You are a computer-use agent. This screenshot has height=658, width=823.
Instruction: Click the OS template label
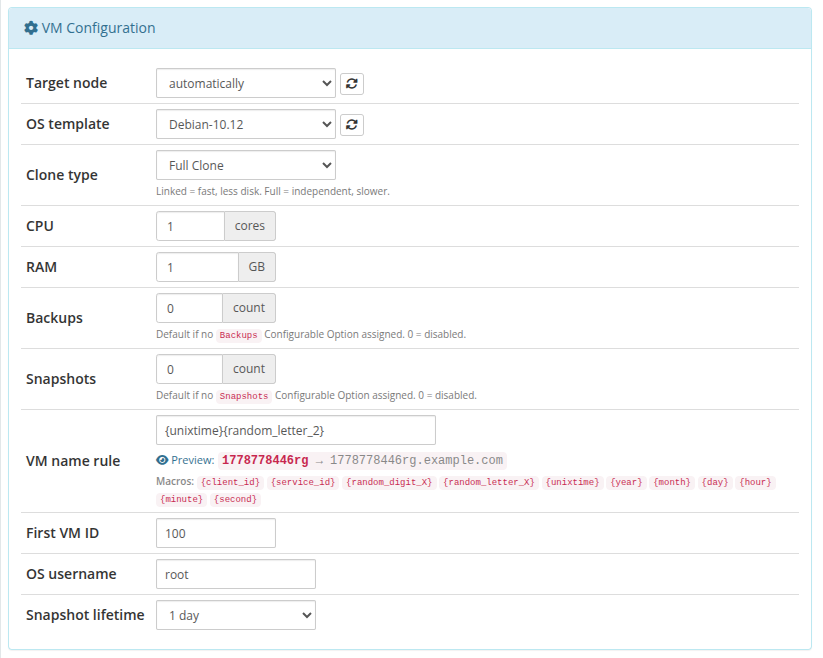pos(68,124)
